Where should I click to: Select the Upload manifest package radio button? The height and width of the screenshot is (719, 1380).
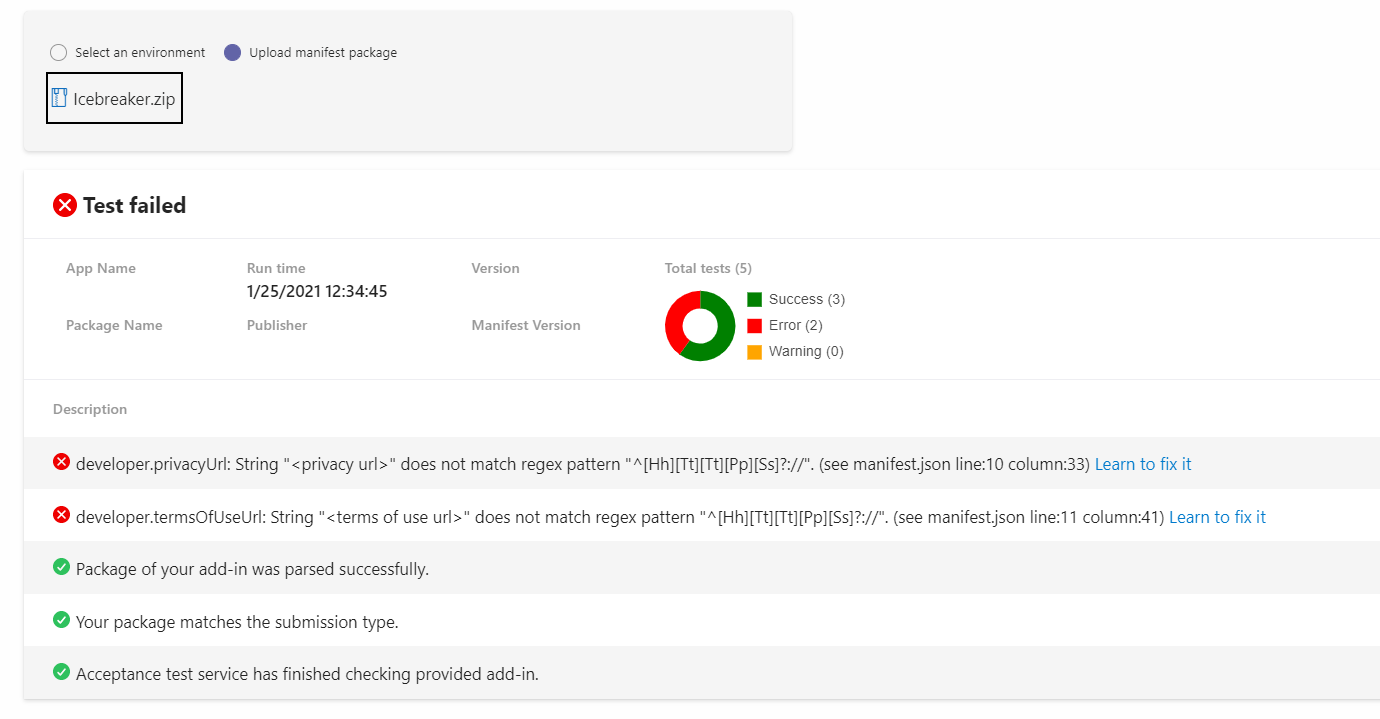click(231, 52)
